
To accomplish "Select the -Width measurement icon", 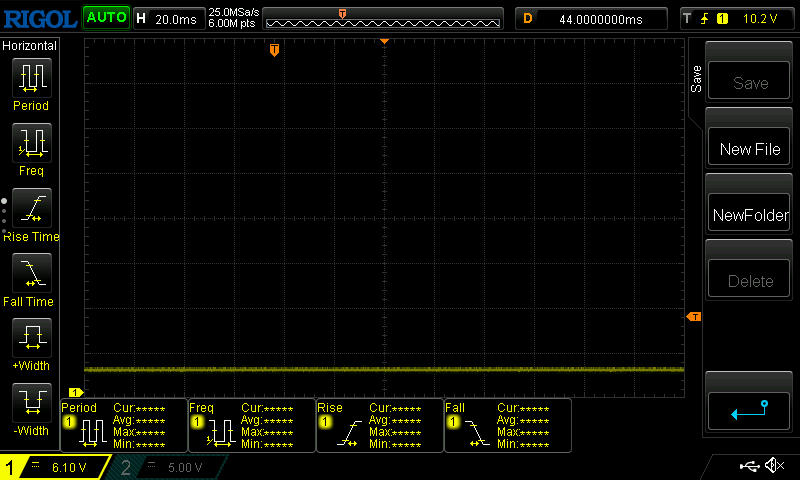I will pyautogui.click(x=30, y=407).
